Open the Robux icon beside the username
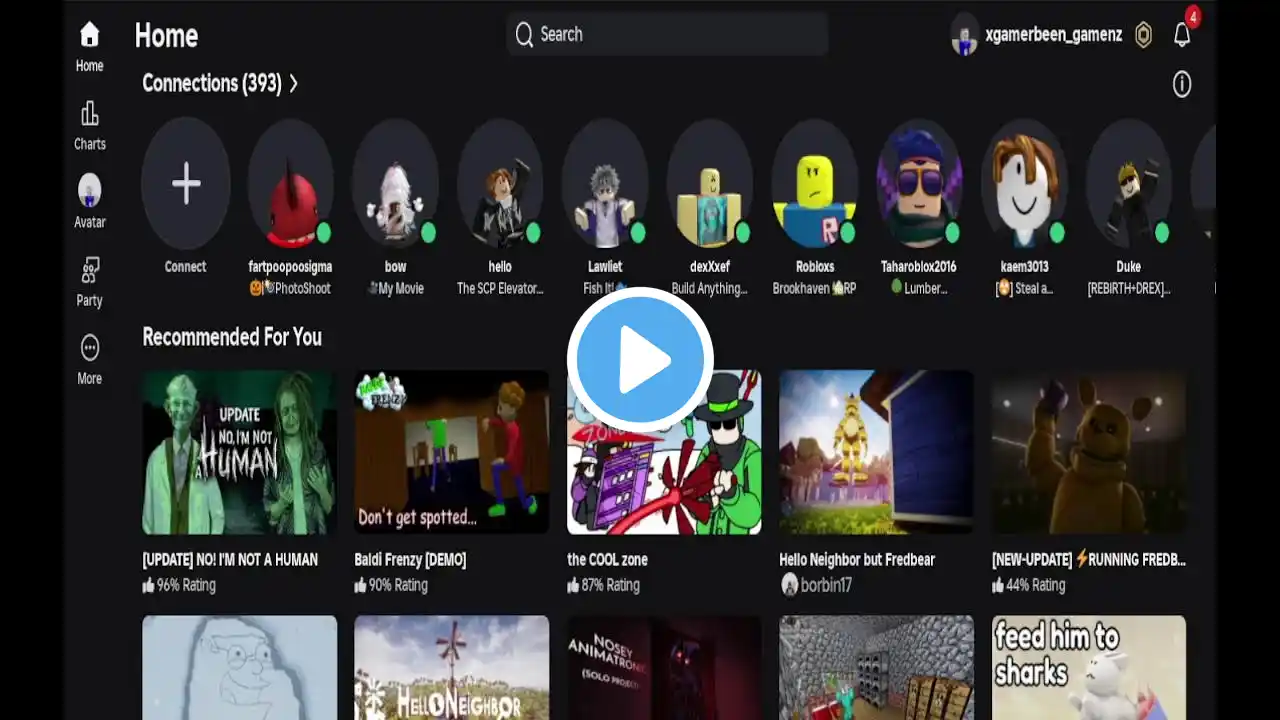Screen dimensions: 1280x720 coord(1143,35)
